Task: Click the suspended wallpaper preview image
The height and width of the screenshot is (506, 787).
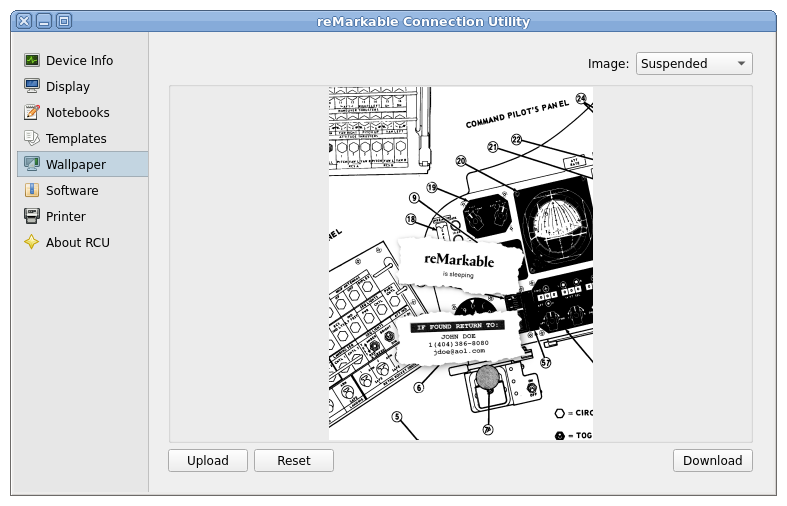Action: click(461, 264)
